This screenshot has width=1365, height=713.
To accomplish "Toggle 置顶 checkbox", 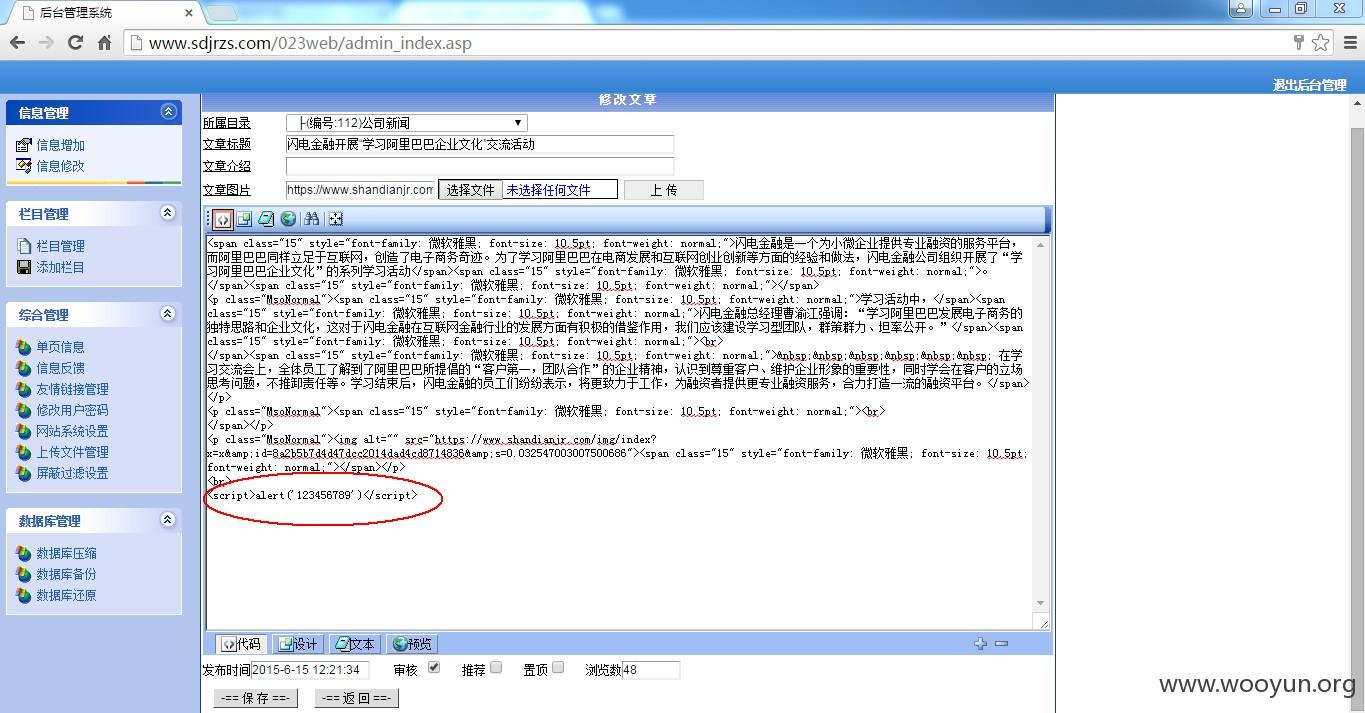I will click(558, 667).
